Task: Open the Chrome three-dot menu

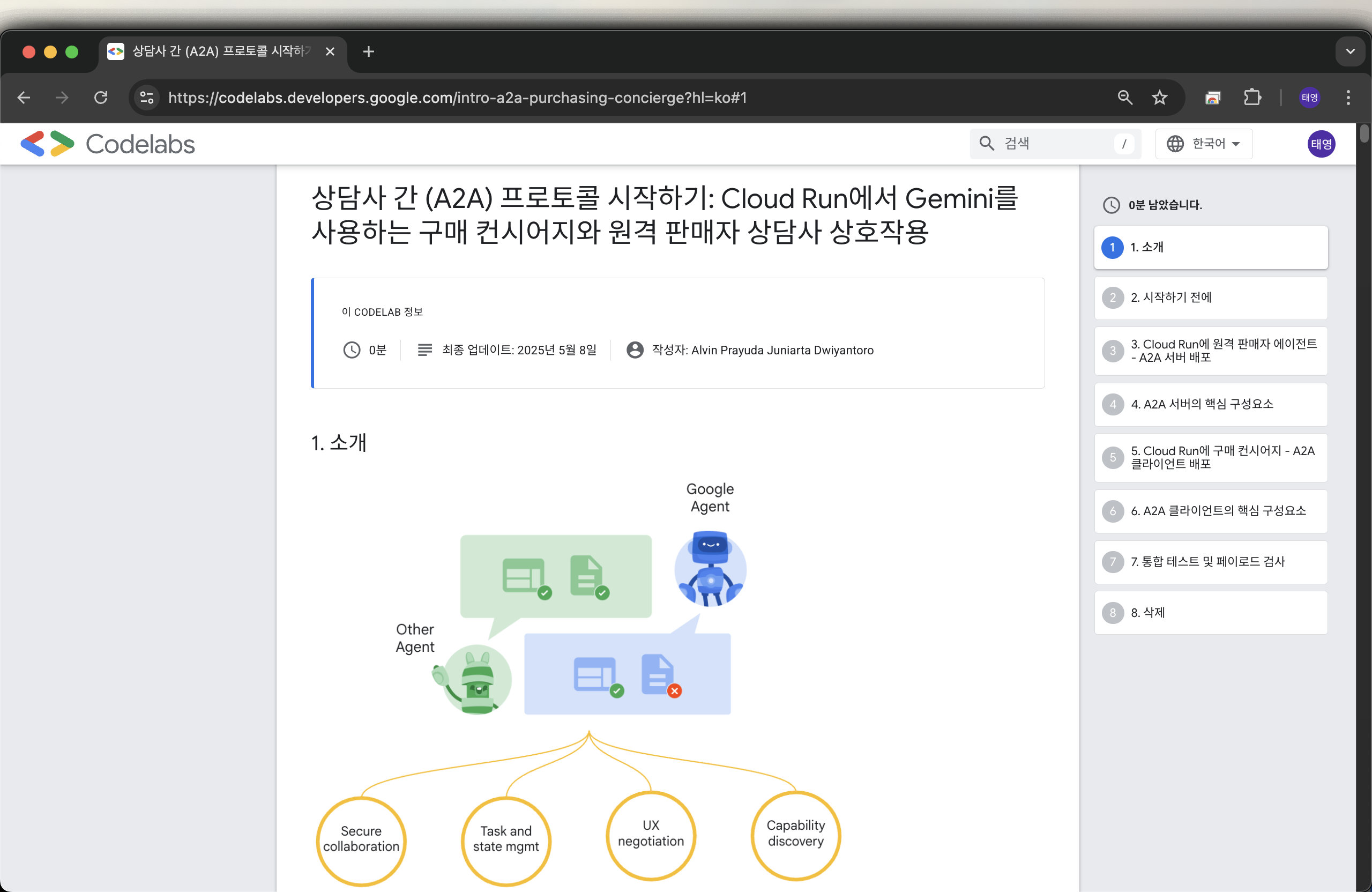Action: (1348, 98)
